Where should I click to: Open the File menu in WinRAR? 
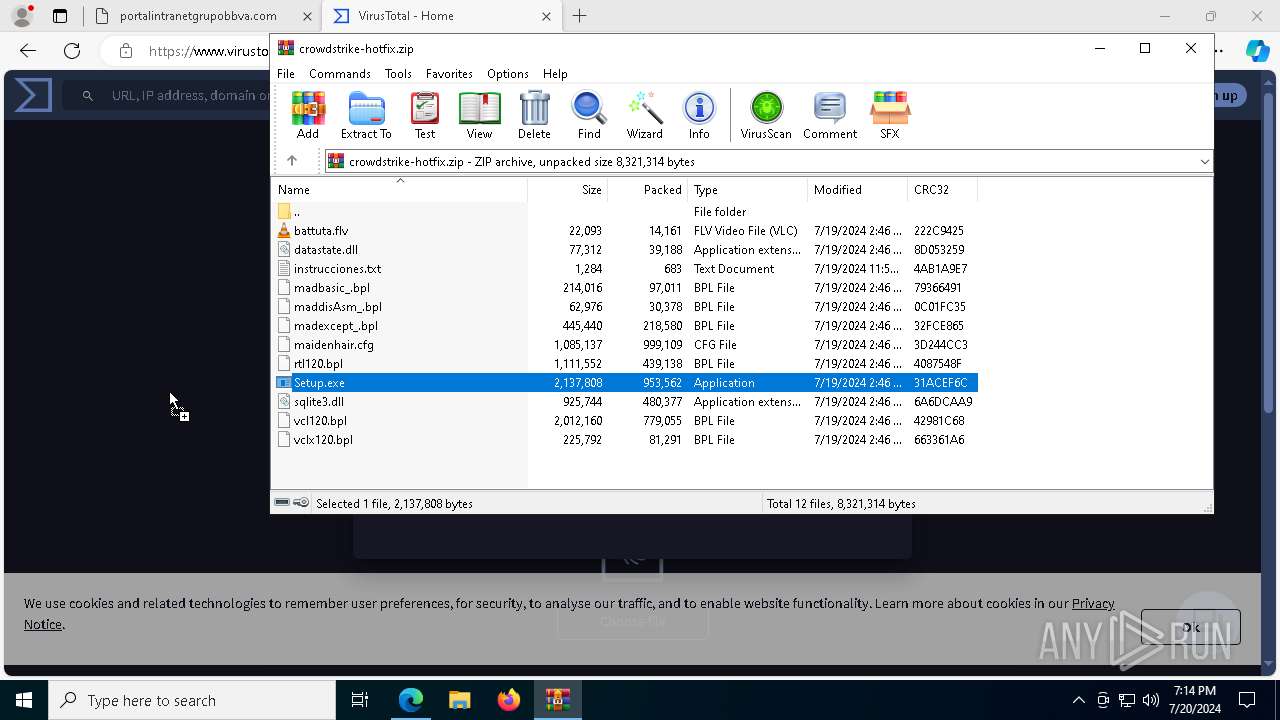tap(286, 74)
